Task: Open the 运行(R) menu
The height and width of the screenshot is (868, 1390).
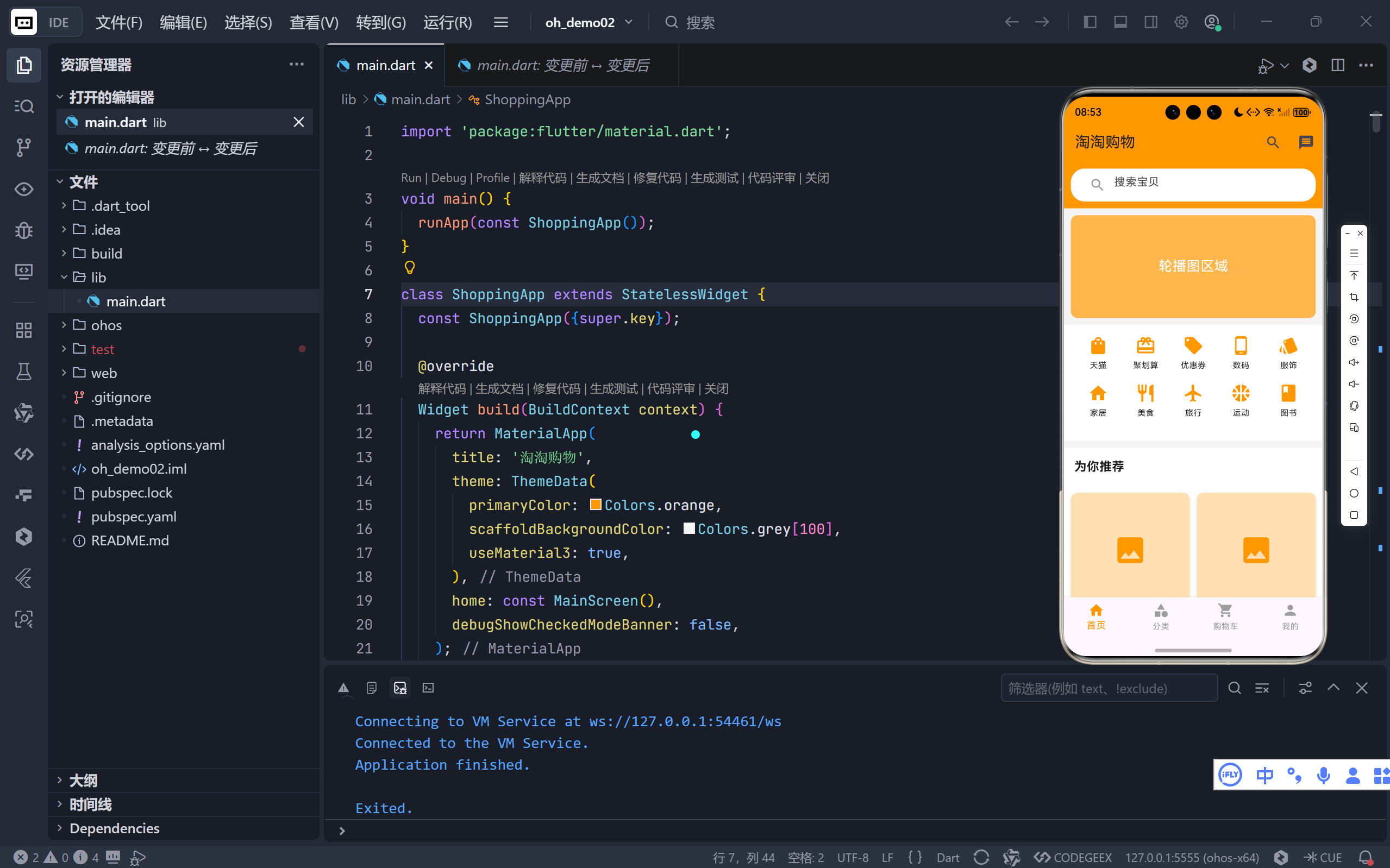Action: coord(447,22)
